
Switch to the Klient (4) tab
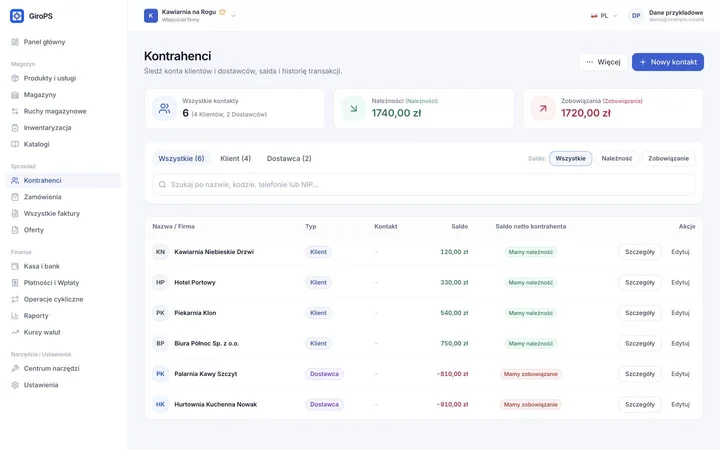(x=236, y=158)
